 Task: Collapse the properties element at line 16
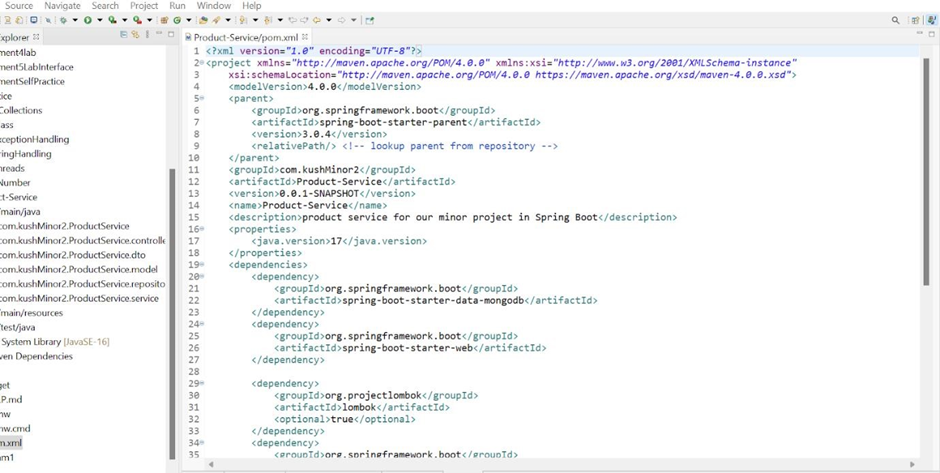(203, 229)
